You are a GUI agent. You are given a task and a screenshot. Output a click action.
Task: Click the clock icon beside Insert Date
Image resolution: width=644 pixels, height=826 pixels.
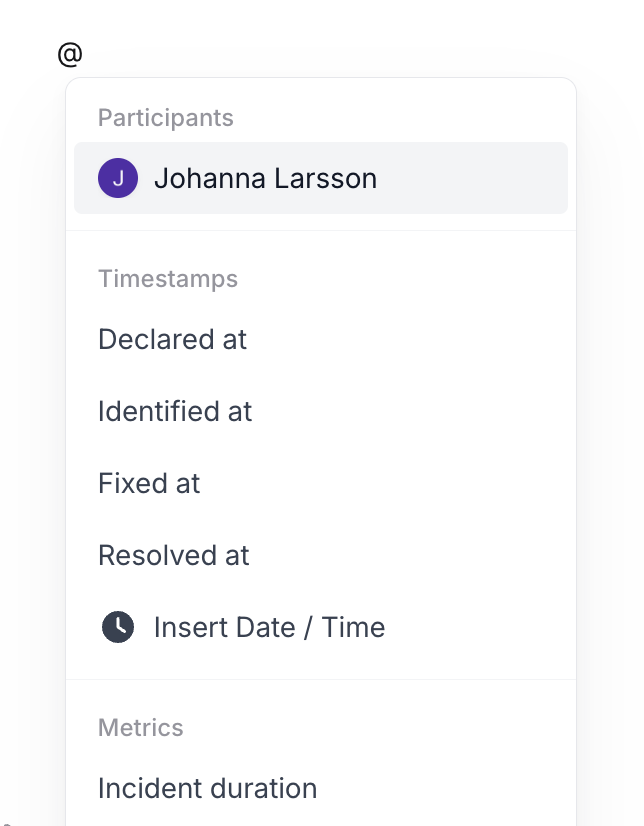click(118, 627)
